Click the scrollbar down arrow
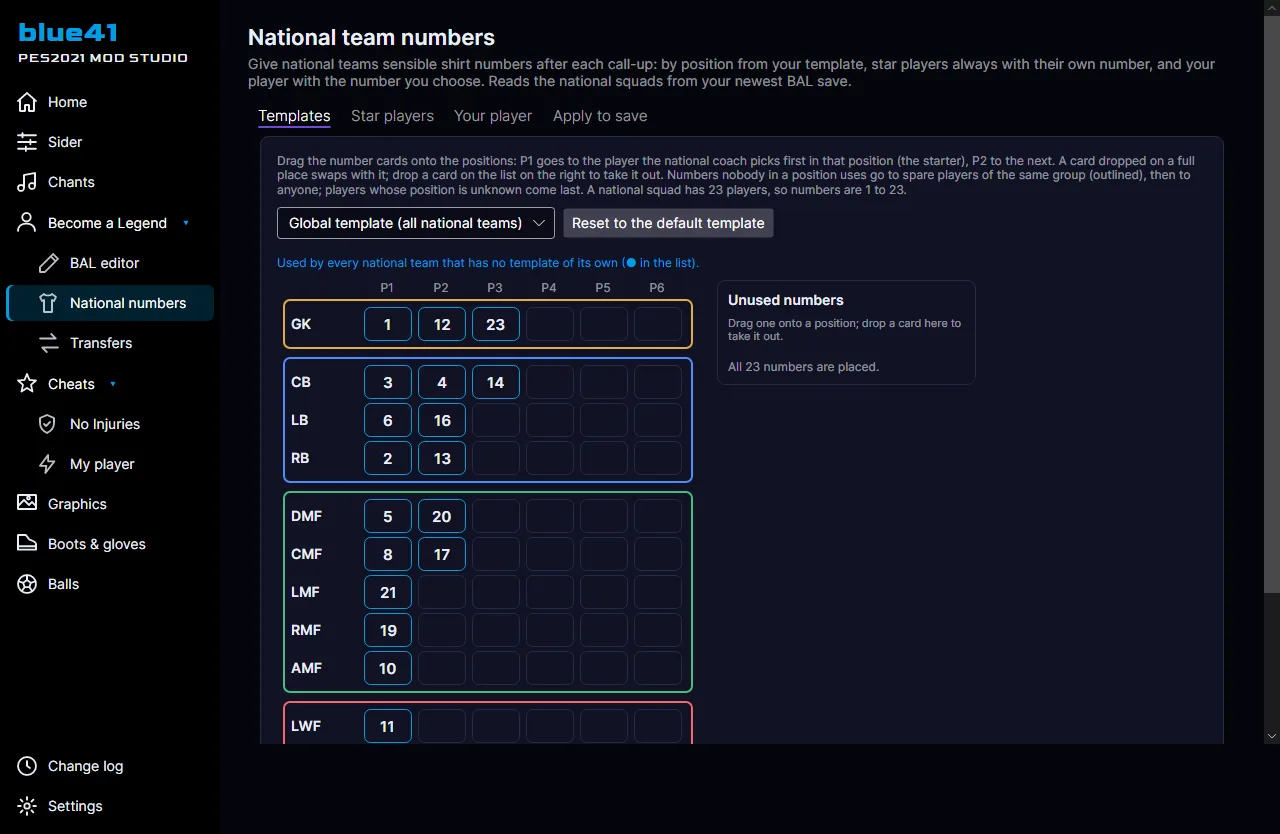Viewport: 1280px width, 834px height. (1271, 736)
